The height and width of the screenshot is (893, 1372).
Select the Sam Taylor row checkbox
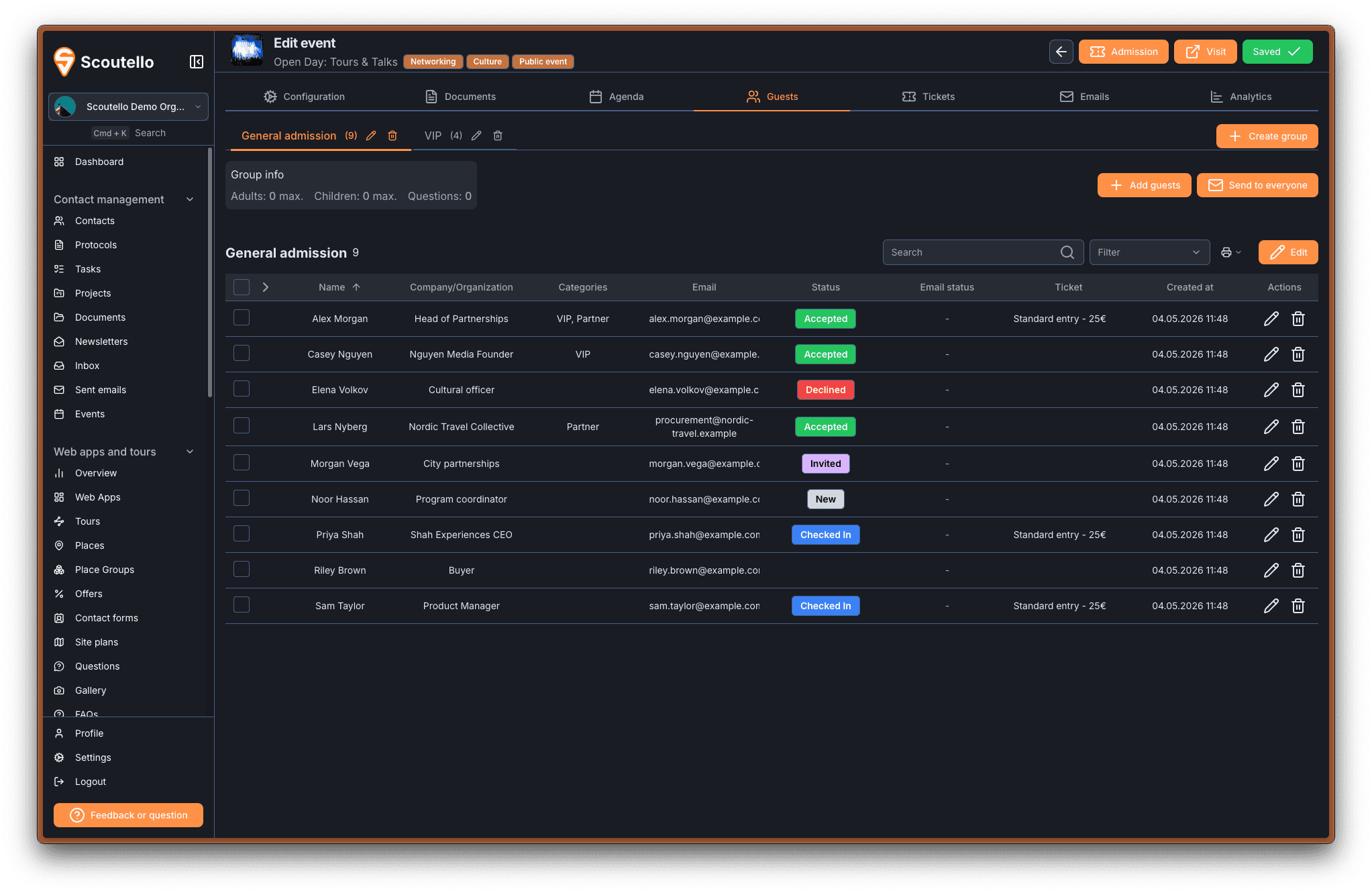tap(242, 605)
